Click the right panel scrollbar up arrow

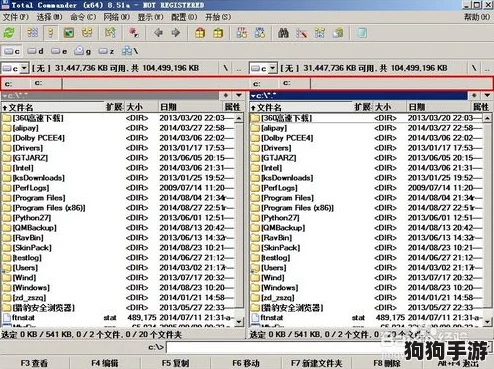click(x=487, y=118)
